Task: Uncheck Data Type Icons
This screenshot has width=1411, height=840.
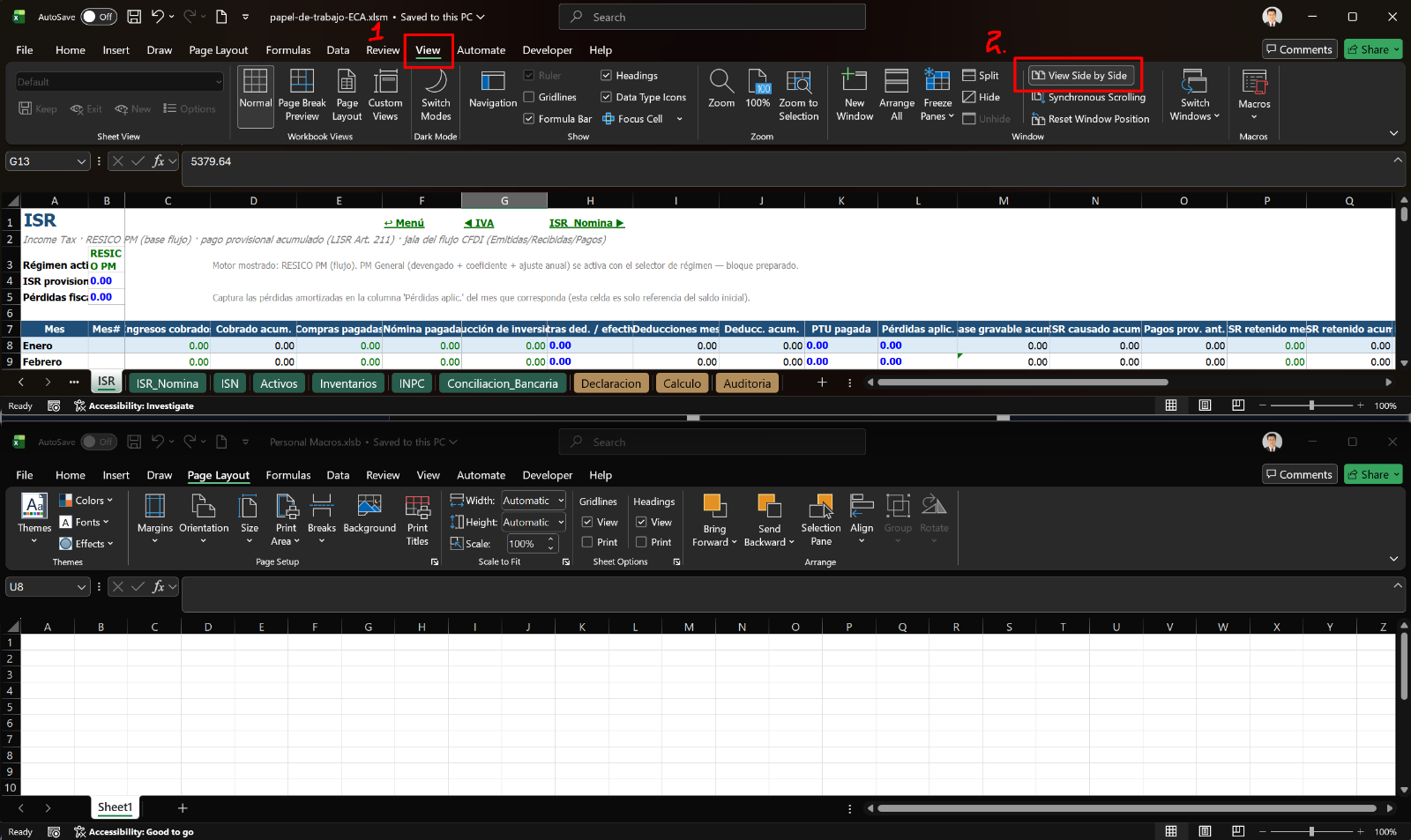Action: pyautogui.click(x=607, y=97)
